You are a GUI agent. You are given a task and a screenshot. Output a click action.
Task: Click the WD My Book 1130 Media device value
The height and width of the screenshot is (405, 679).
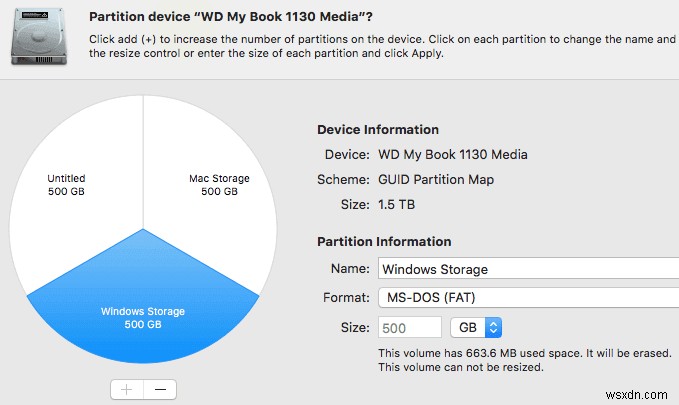(x=453, y=155)
